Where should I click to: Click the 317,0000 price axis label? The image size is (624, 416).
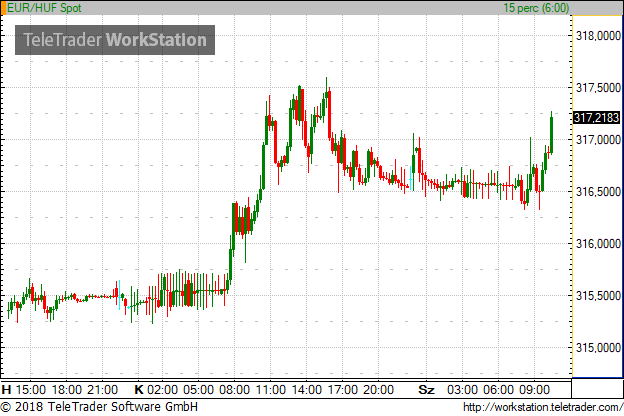coord(598,140)
